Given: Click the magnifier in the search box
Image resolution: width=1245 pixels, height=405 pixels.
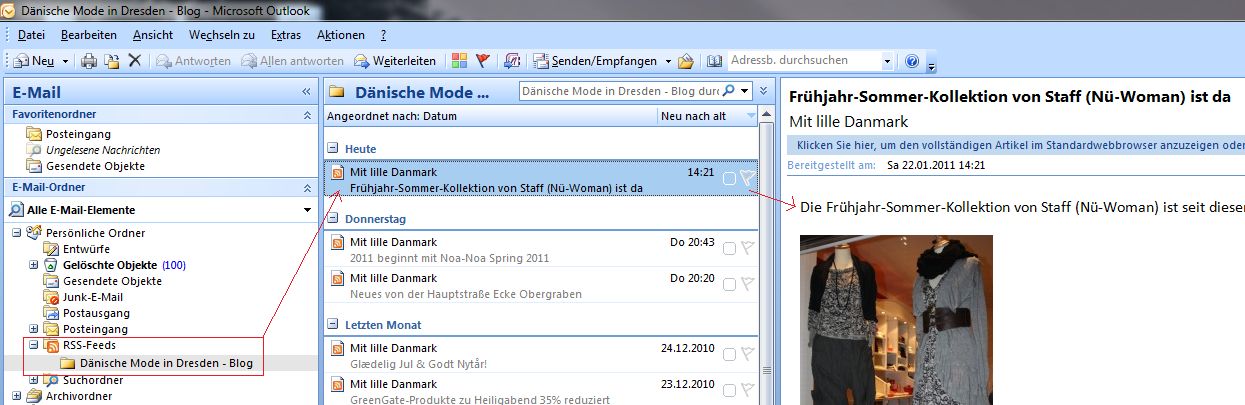Looking at the screenshot, I should point(729,91).
